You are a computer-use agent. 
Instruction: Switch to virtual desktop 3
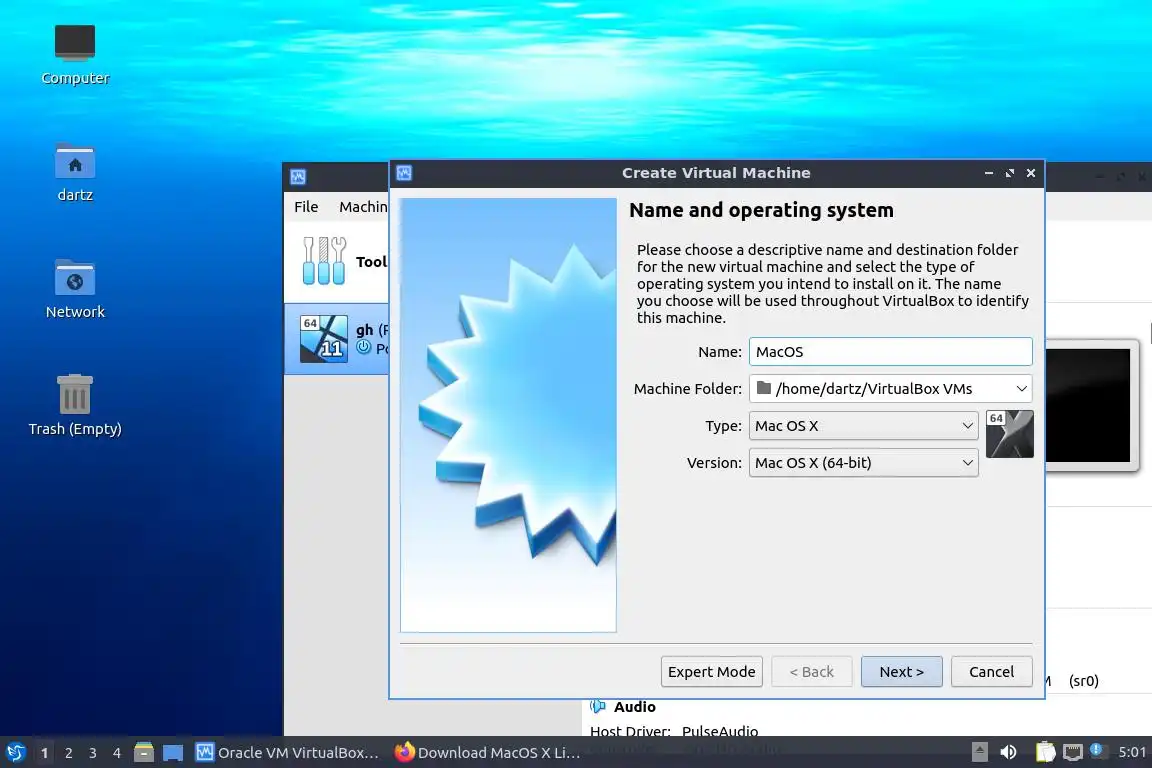pyautogui.click(x=93, y=753)
